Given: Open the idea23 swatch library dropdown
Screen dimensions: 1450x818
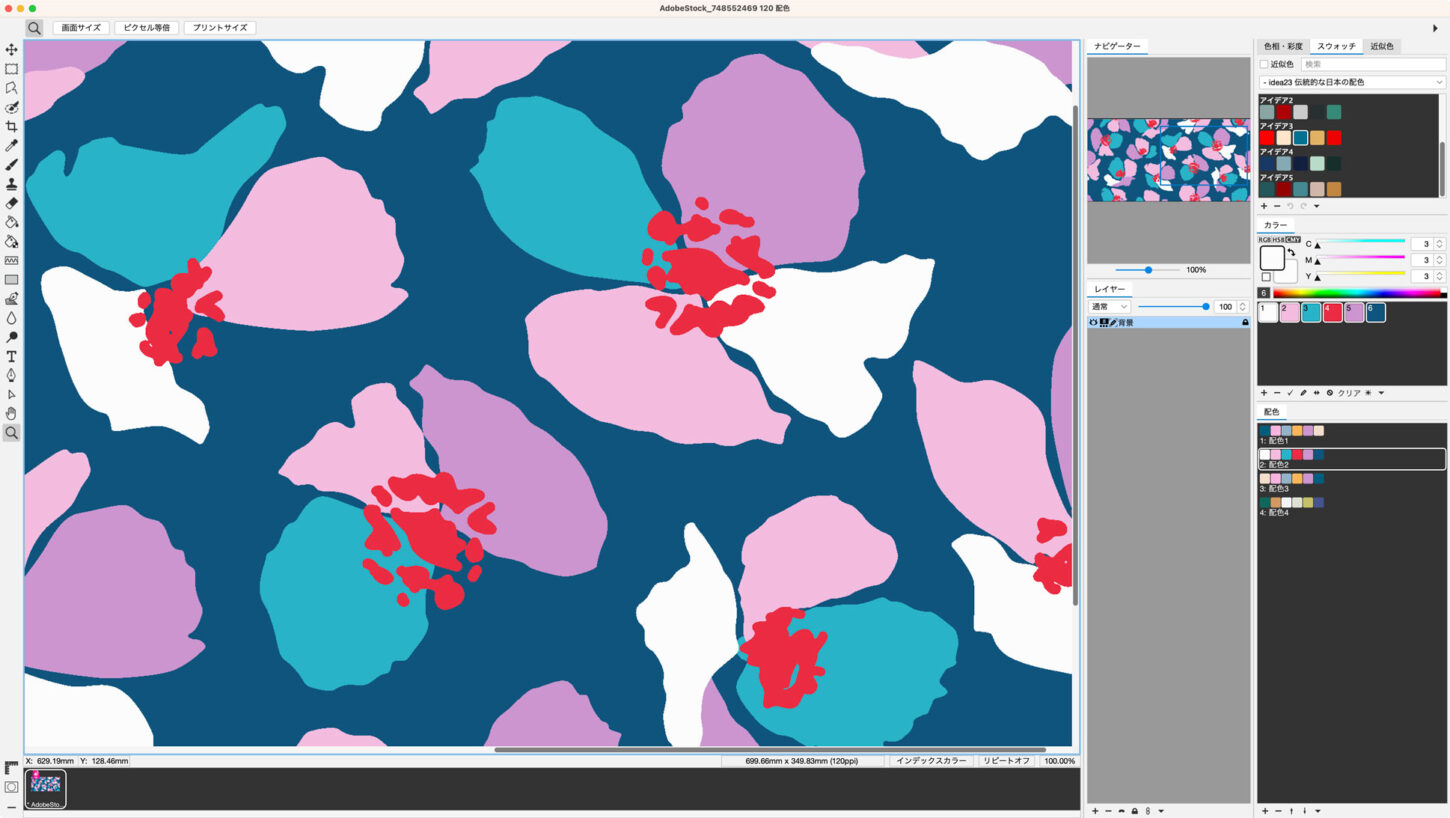Looking at the screenshot, I should click(1351, 82).
